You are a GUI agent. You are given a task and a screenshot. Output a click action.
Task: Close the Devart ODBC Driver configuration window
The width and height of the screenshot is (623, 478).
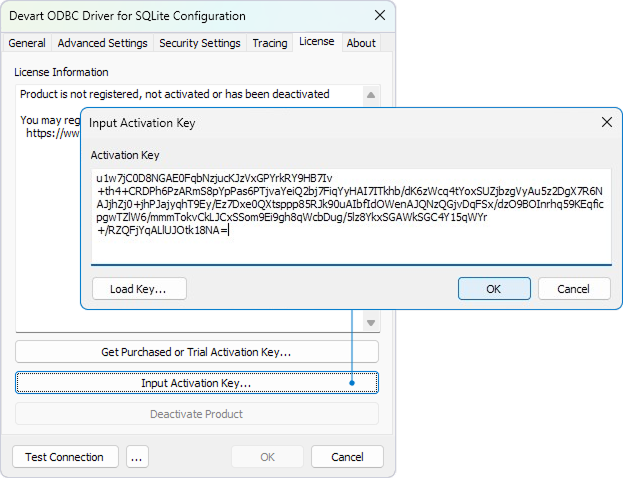click(380, 15)
